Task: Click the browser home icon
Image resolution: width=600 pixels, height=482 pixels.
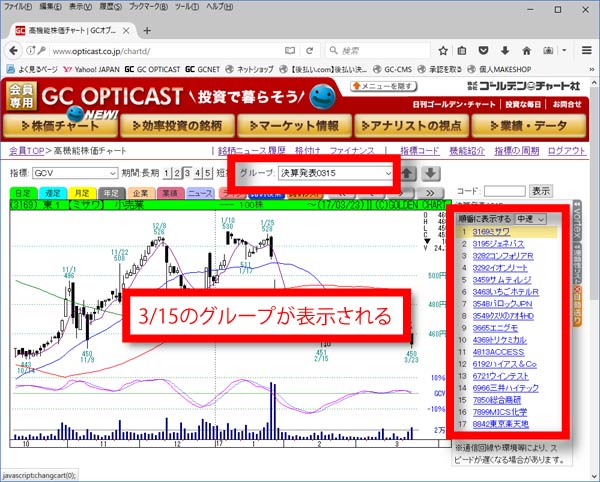Action: coord(527,50)
